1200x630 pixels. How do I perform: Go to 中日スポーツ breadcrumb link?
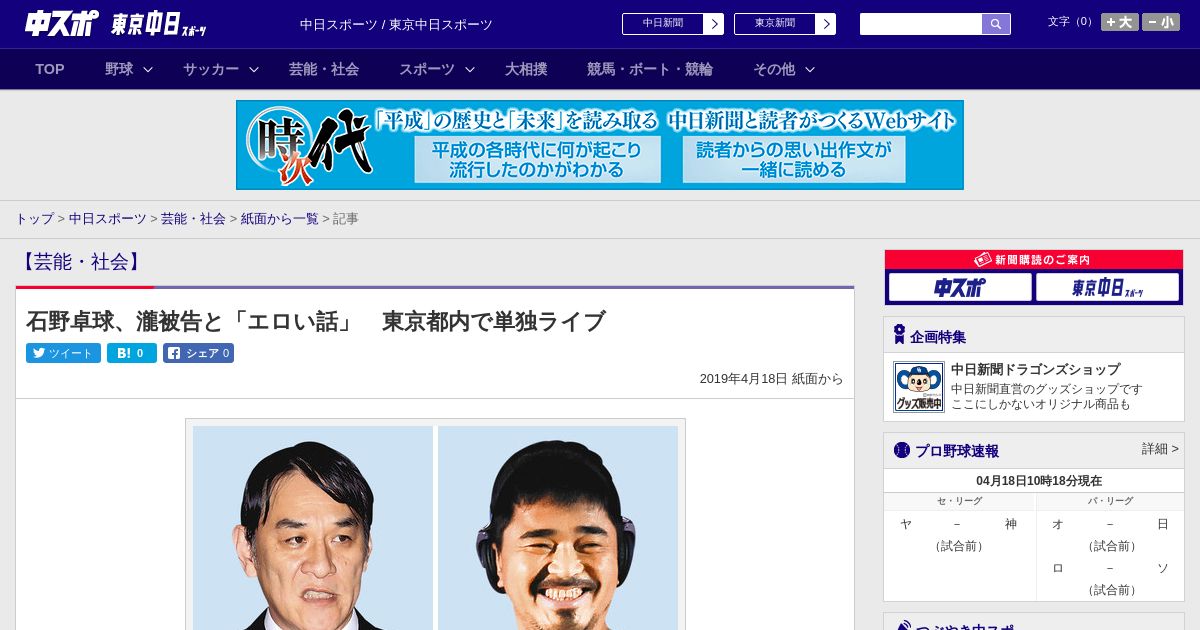pos(107,219)
